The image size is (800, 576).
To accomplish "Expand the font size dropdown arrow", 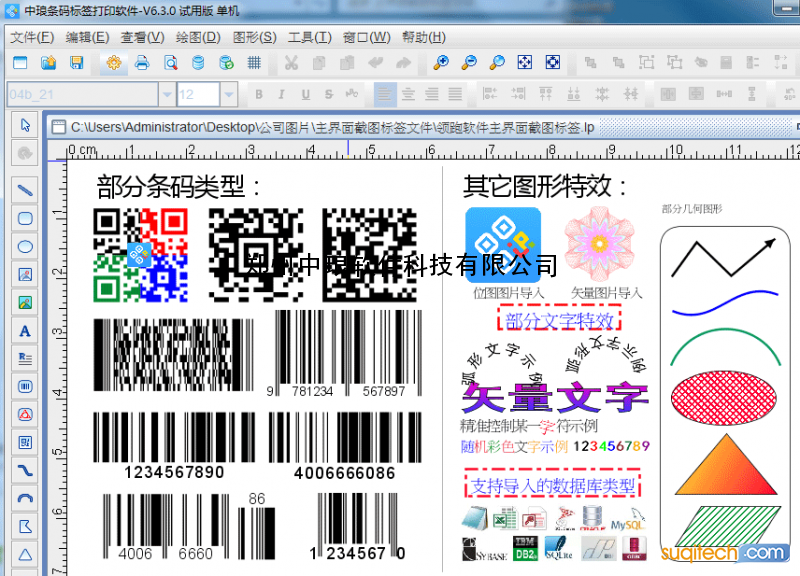I will point(229,94).
